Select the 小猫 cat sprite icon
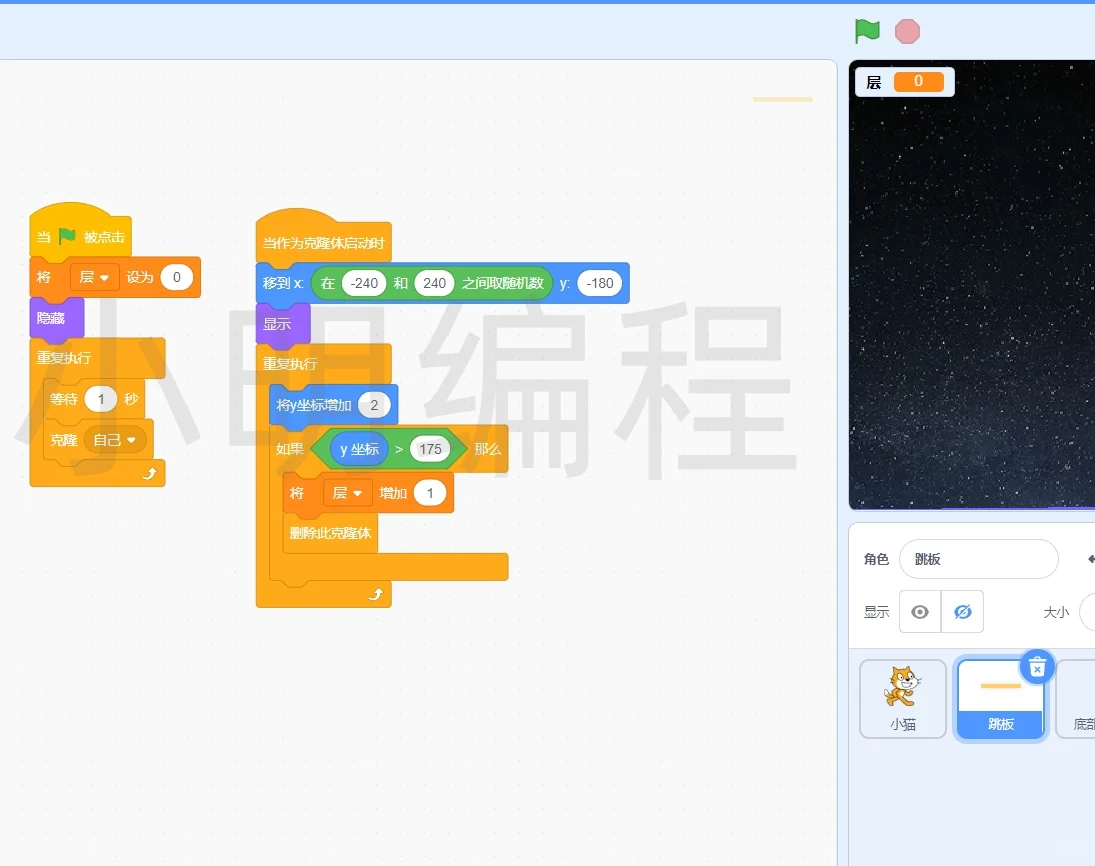 click(x=901, y=697)
